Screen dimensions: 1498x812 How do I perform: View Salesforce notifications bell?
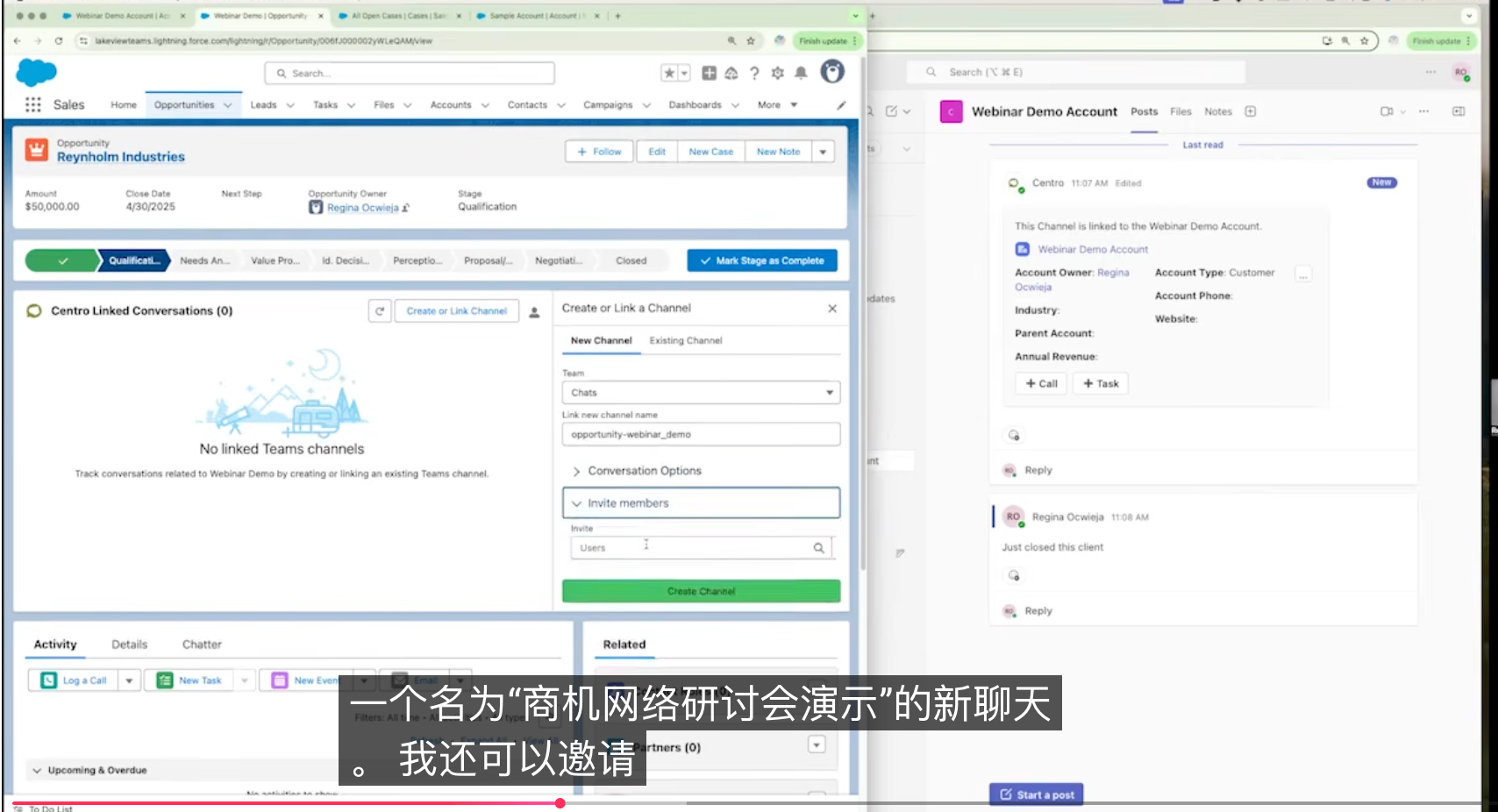801,73
